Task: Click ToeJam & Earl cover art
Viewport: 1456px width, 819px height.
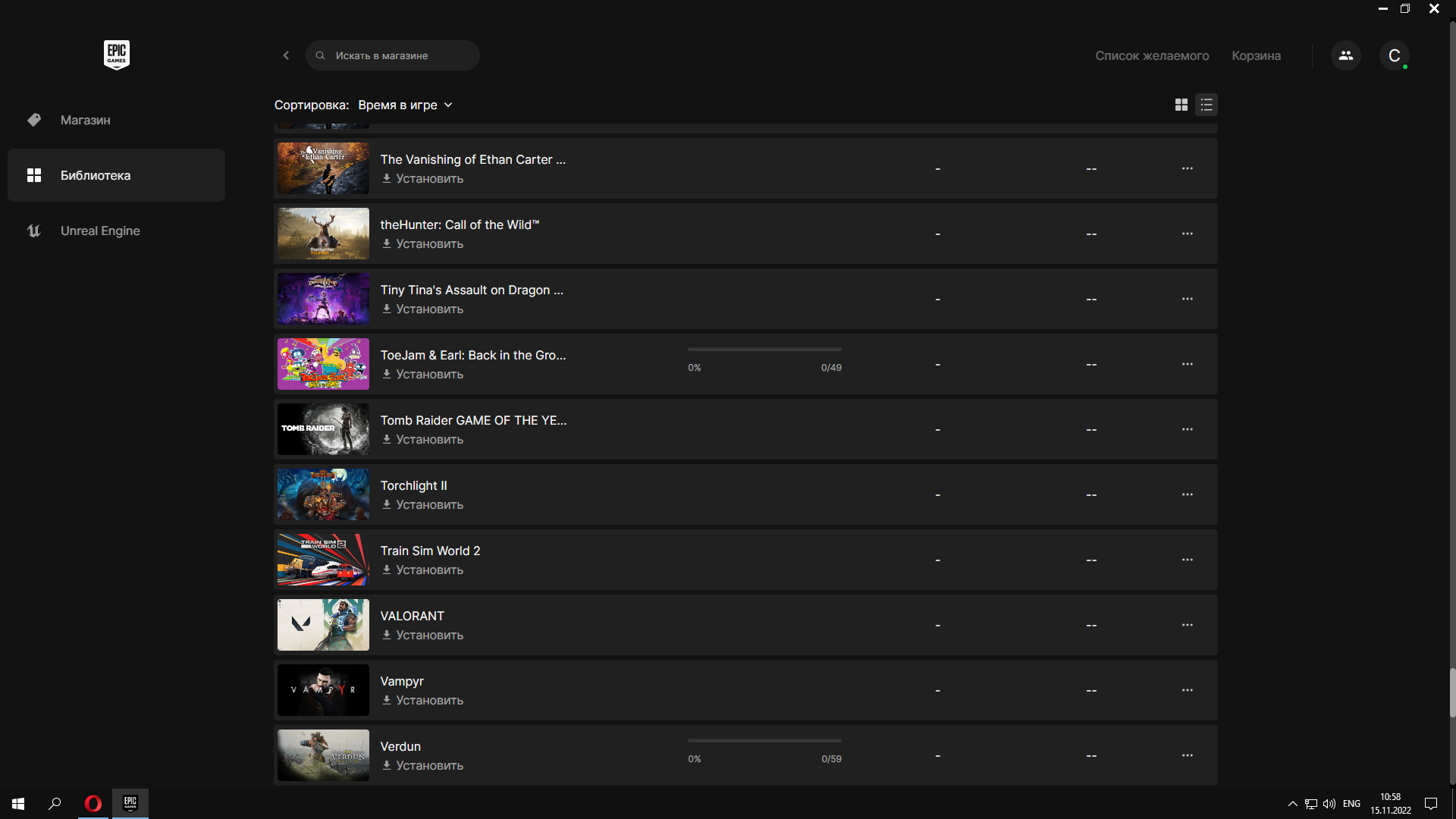Action: click(x=323, y=364)
